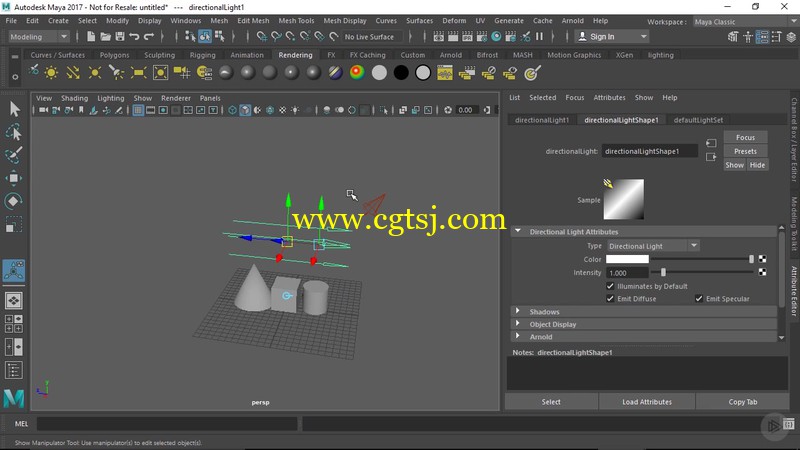Select the defaultLightSet attribute tab
The width and height of the screenshot is (800, 450).
coord(698,120)
